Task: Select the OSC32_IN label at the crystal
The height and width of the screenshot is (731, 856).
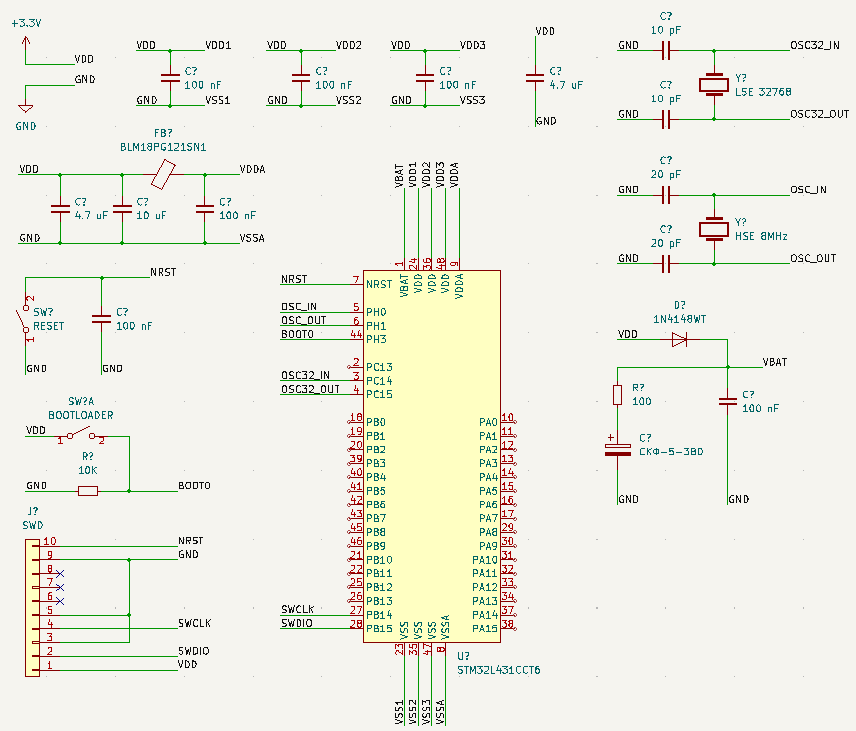Action: click(x=814, y=45)
